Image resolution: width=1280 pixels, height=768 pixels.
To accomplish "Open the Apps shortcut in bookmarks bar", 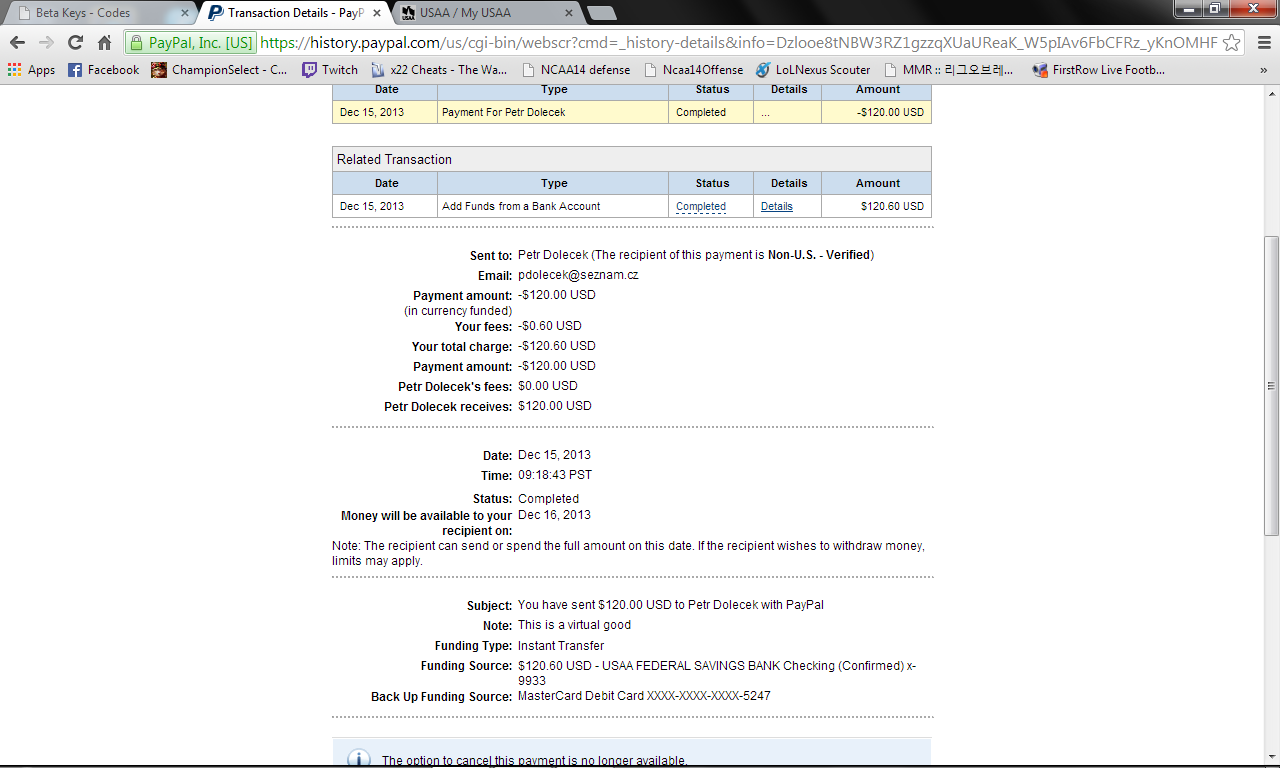I will point(31,70).
